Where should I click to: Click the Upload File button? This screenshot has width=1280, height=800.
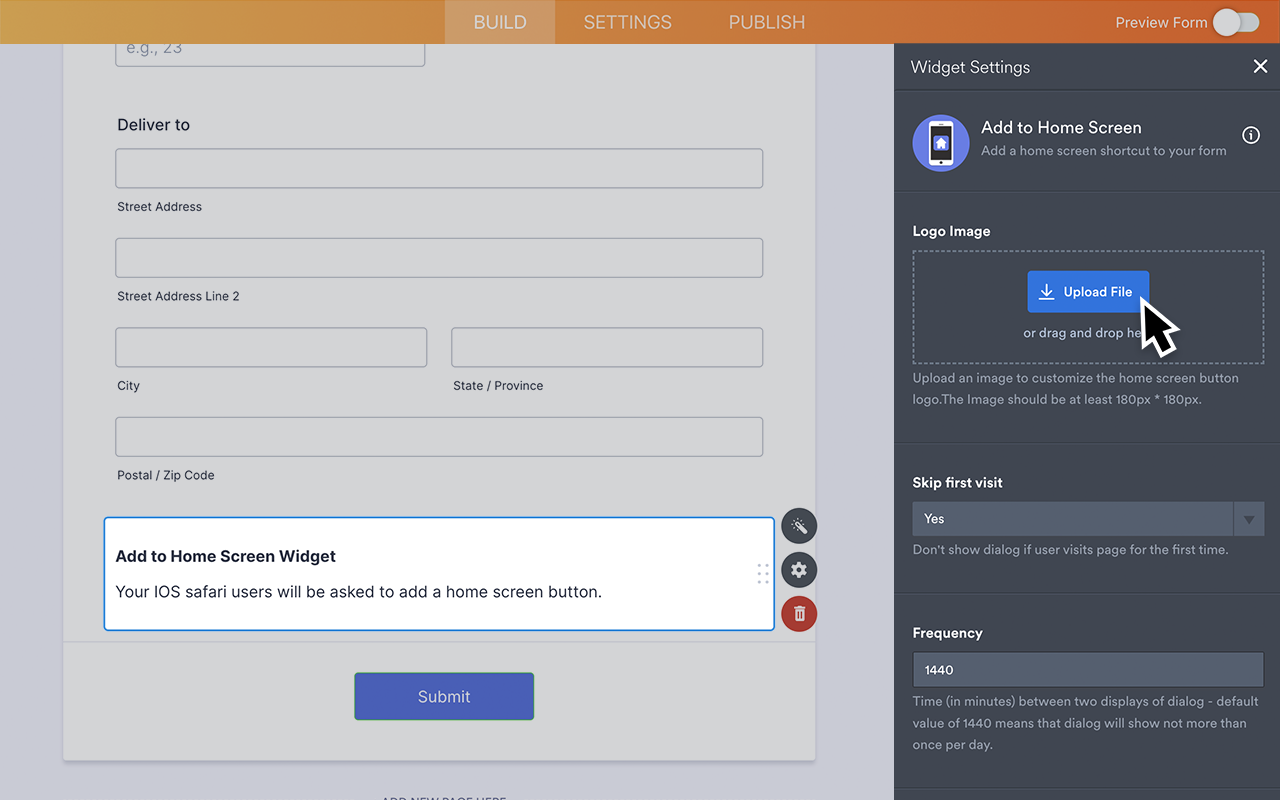point(1087,292)
